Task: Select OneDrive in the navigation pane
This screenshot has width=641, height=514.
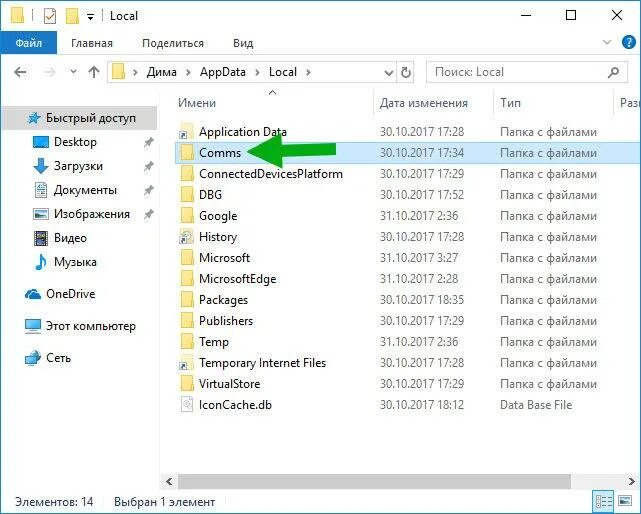Action: point(70,294)
